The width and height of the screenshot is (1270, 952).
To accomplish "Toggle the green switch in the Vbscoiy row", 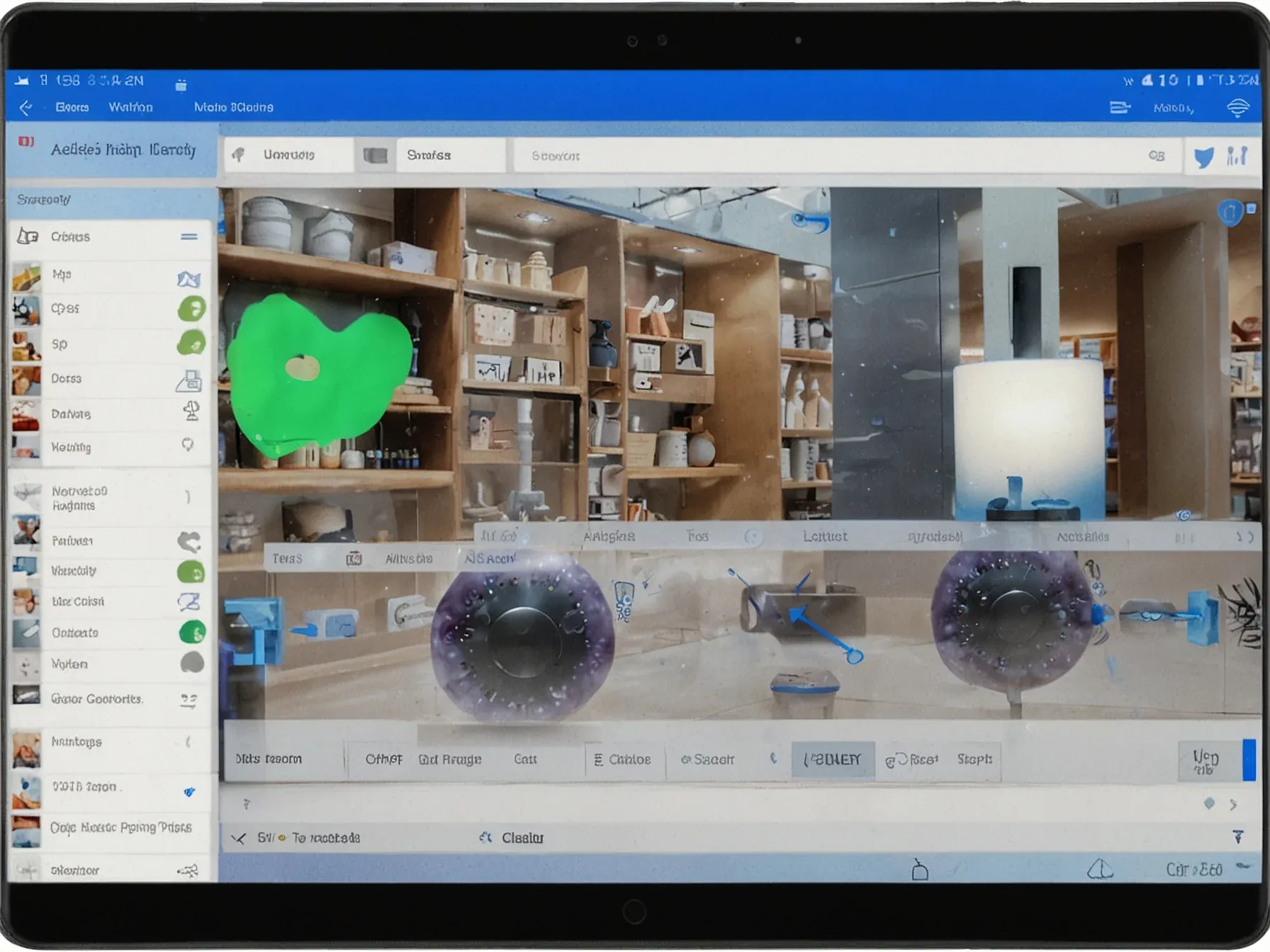I will (191, 572).
